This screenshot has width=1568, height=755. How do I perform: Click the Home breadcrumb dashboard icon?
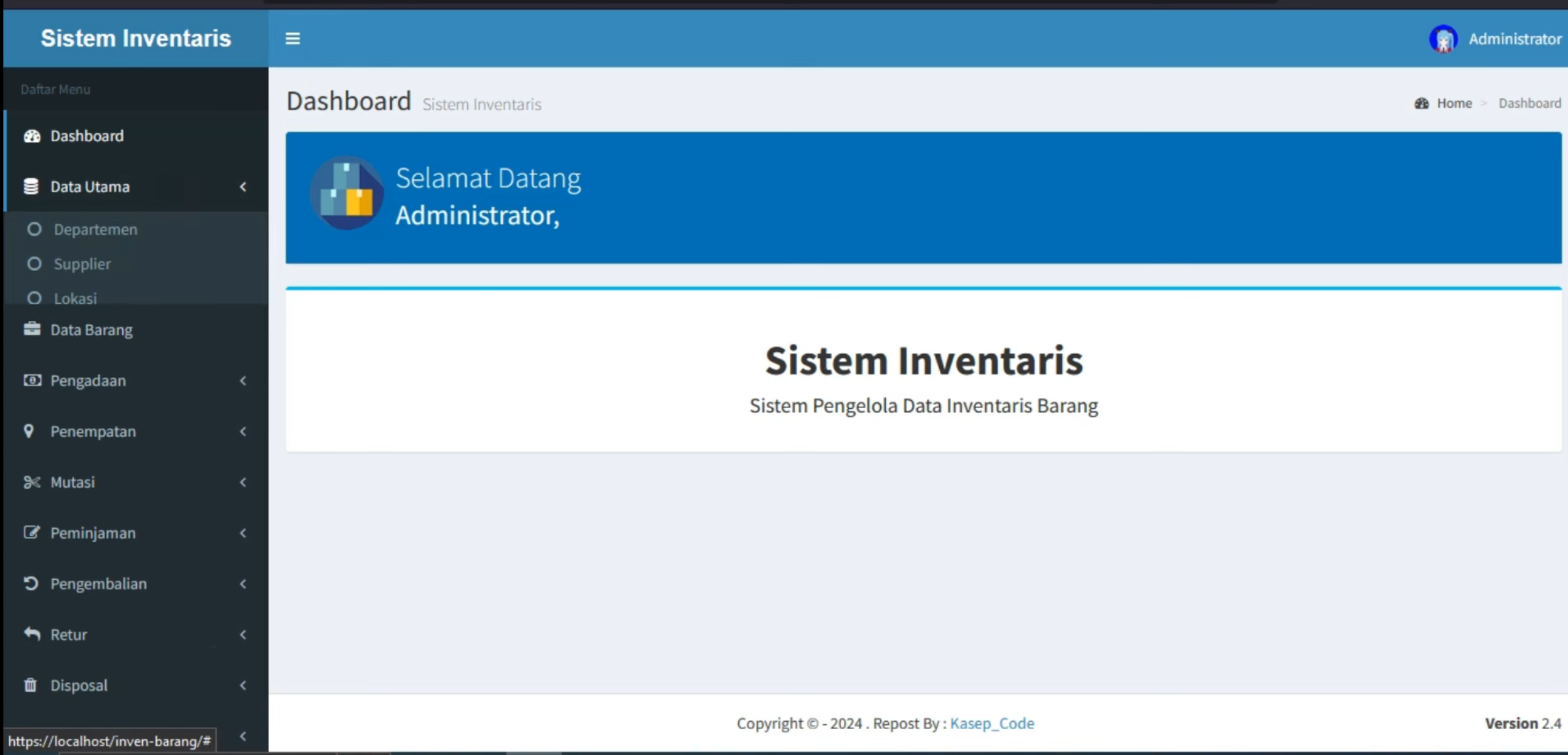(1421, 103)
